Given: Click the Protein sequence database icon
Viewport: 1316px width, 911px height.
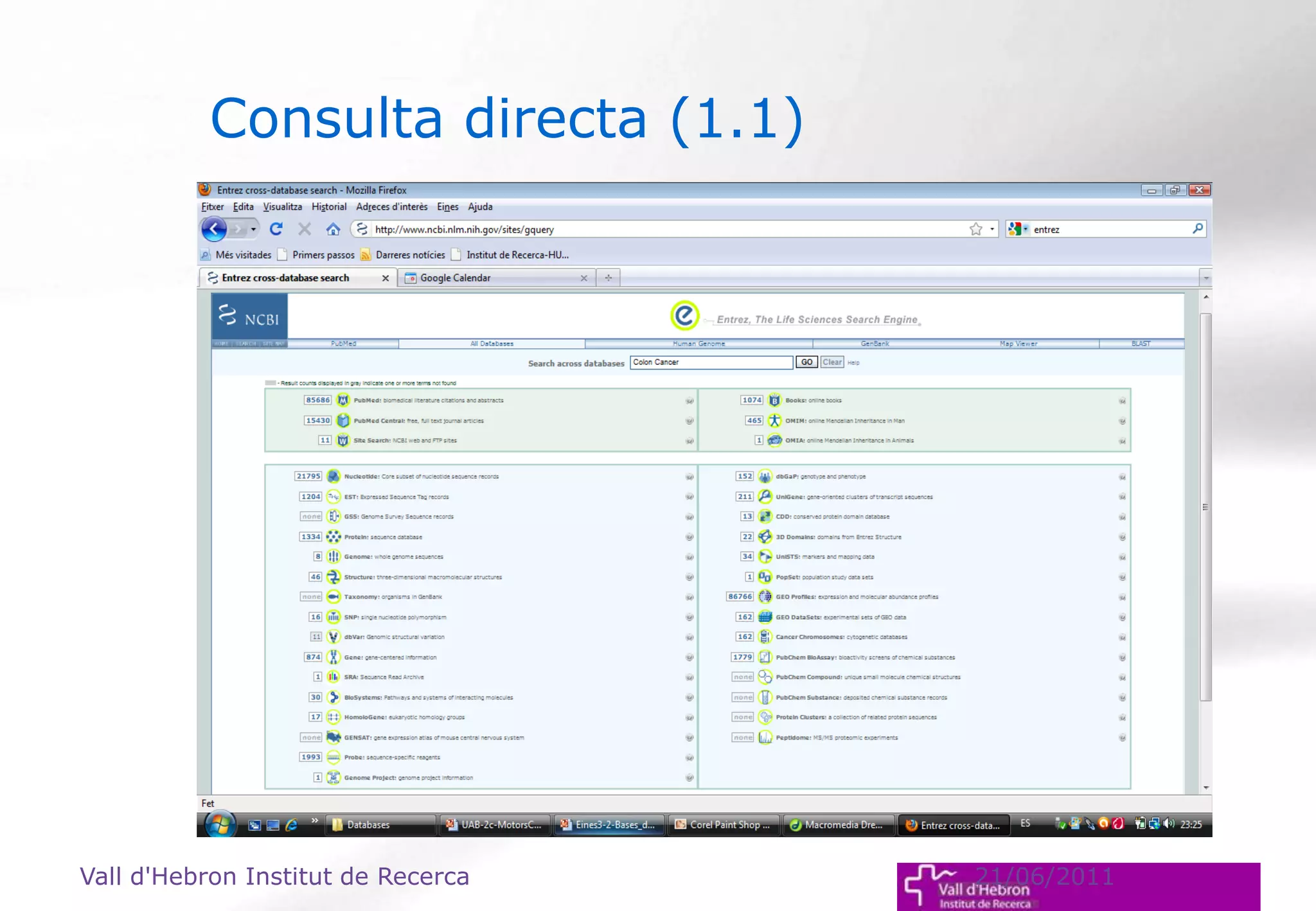Looking at the screenshot, I should (x=333, y=537).
